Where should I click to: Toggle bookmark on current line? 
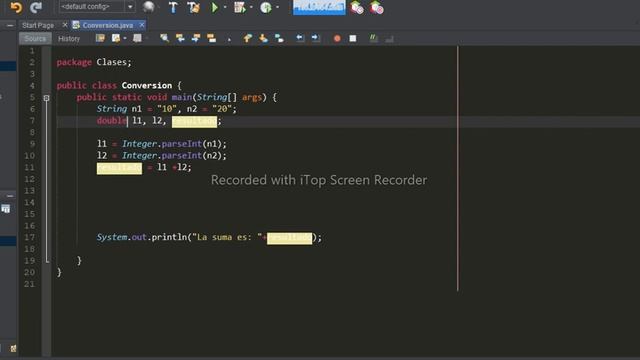point(279,38)
